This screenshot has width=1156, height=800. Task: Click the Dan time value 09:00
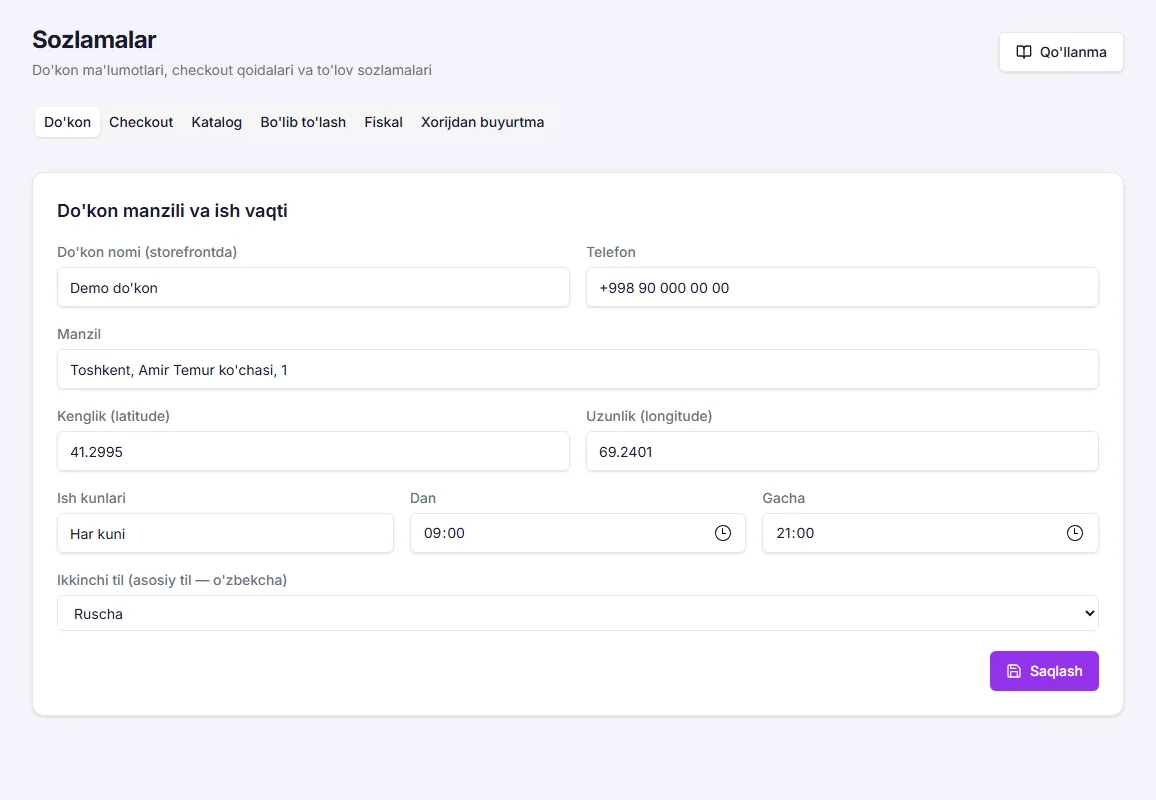(x=444, y=533)
